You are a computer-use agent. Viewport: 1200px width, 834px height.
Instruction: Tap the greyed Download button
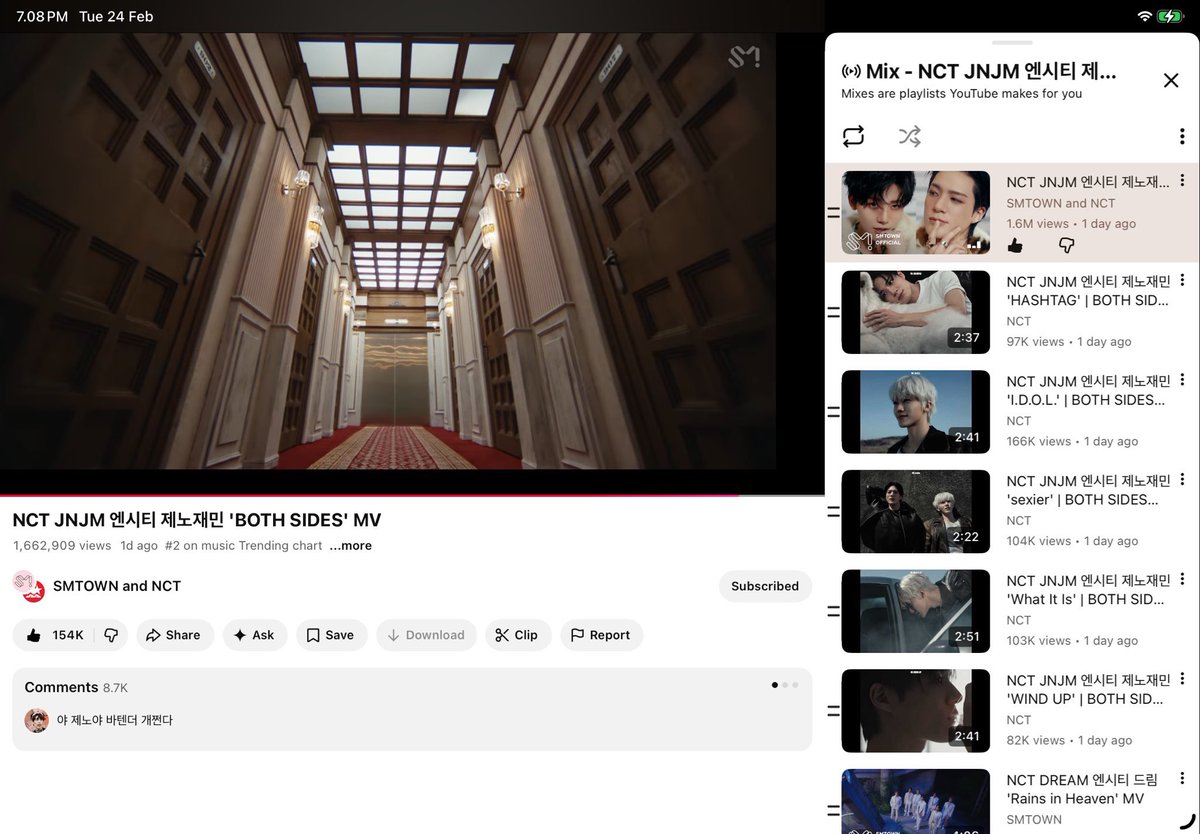click(426, 635)
